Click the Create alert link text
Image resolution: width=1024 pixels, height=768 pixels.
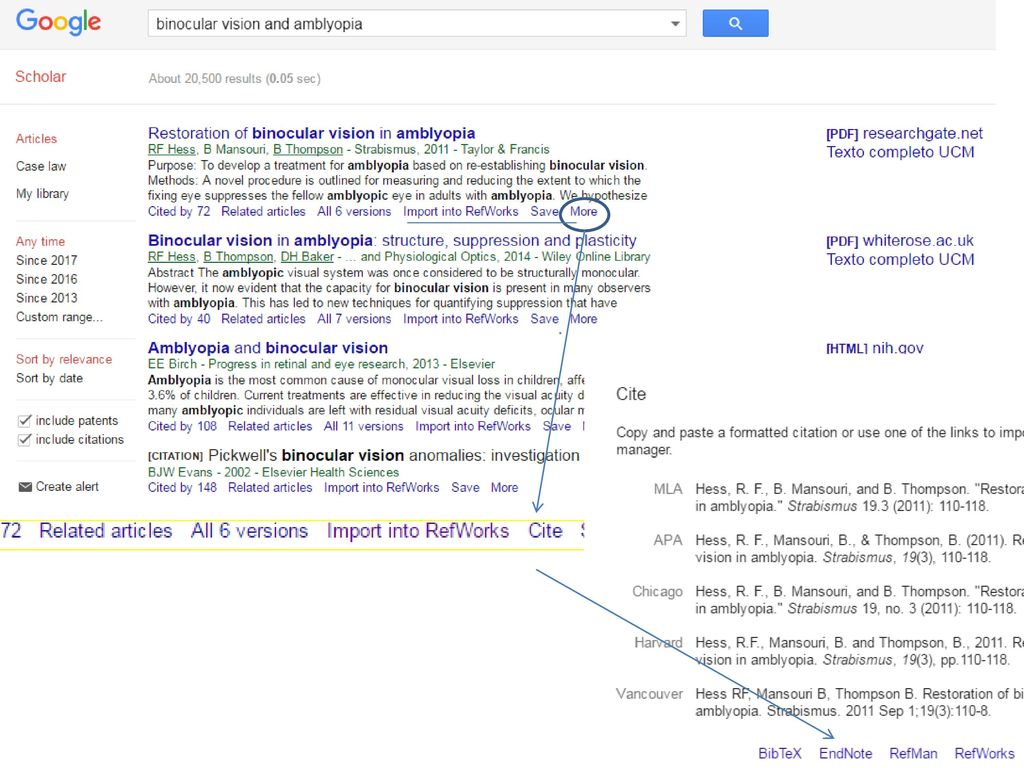tap(67, 487)
